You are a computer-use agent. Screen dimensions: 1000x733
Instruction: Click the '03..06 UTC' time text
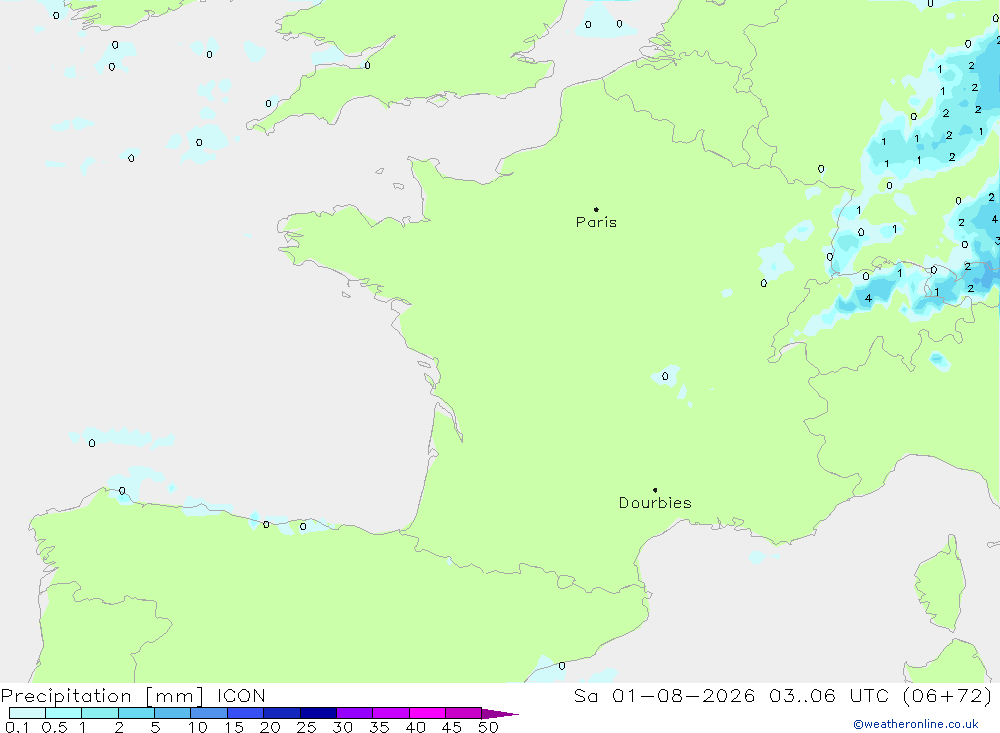pyautogui.click(x=828, y=695)
